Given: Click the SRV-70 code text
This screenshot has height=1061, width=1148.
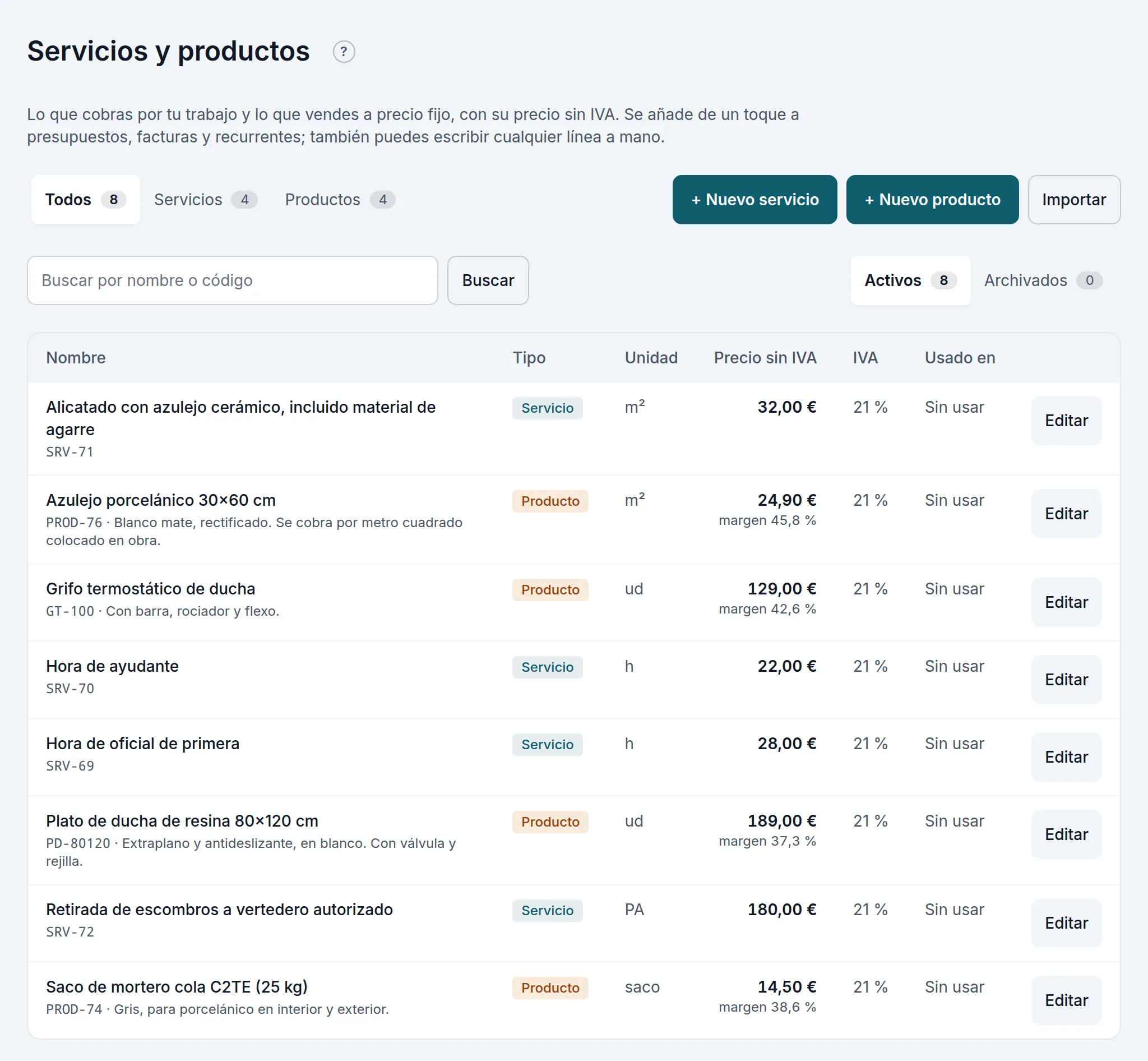Looking at the screenshot, I should click(70, 689).
